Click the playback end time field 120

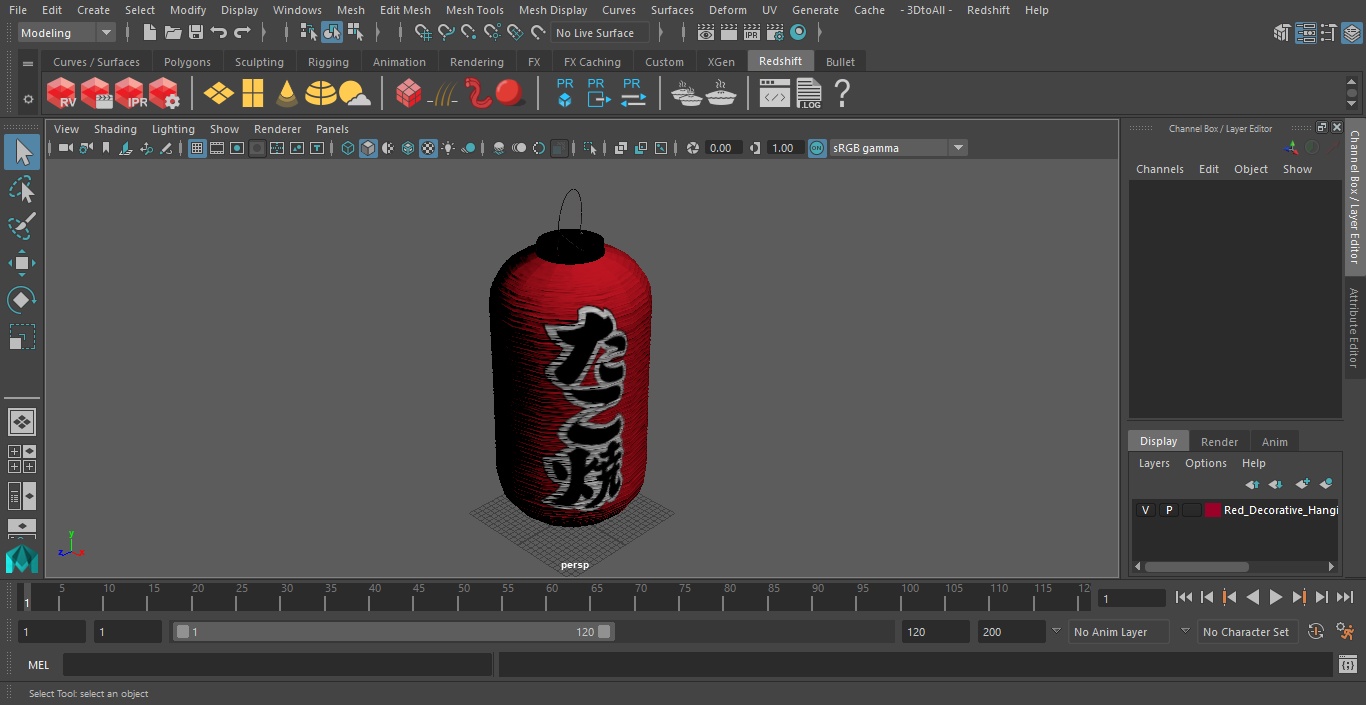(935, 632)
